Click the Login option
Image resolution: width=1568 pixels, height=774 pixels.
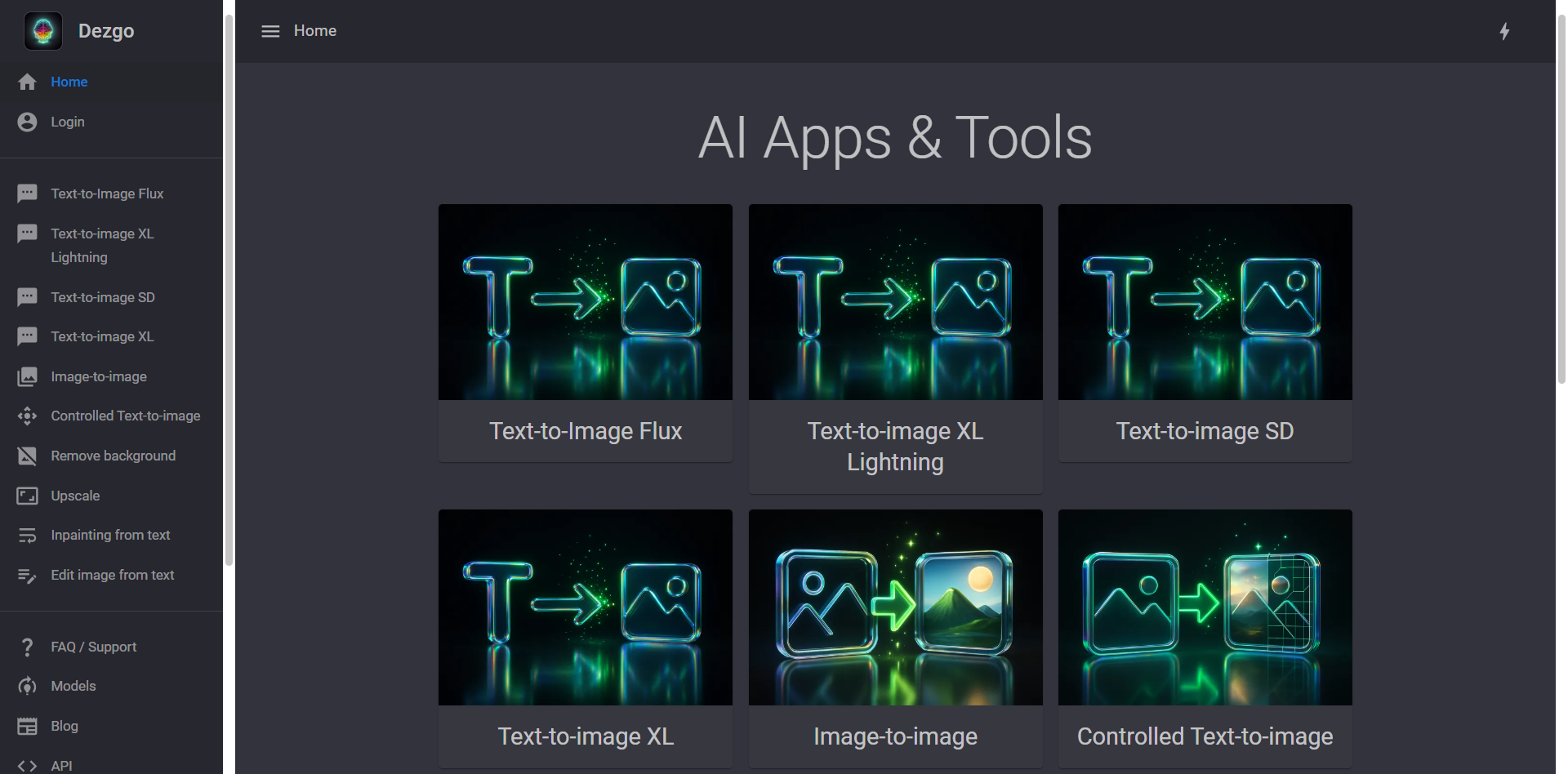[x=67, y=121]
